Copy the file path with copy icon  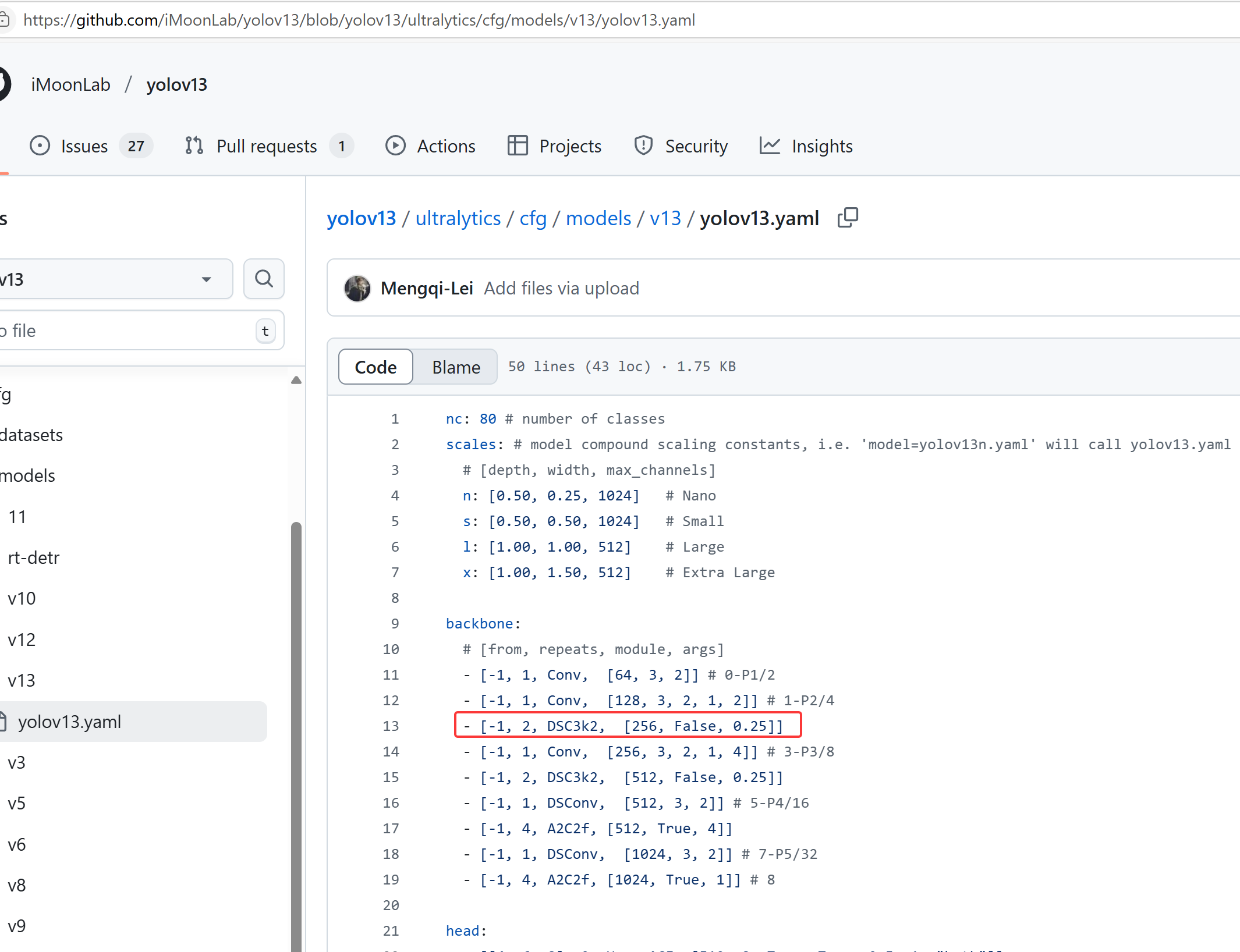848,218
